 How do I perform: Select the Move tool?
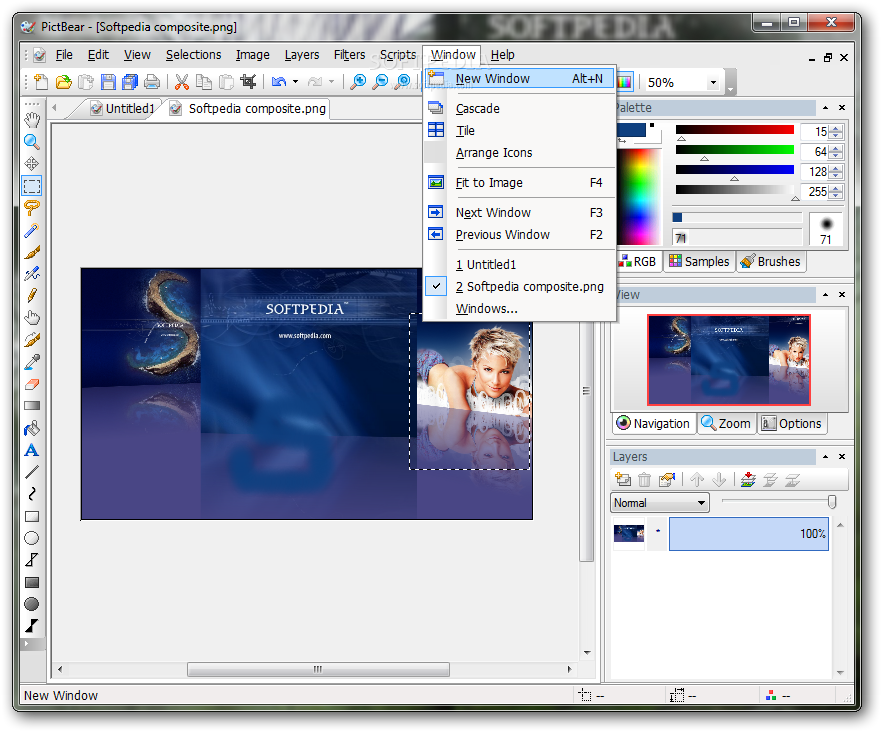pos(32,164)
